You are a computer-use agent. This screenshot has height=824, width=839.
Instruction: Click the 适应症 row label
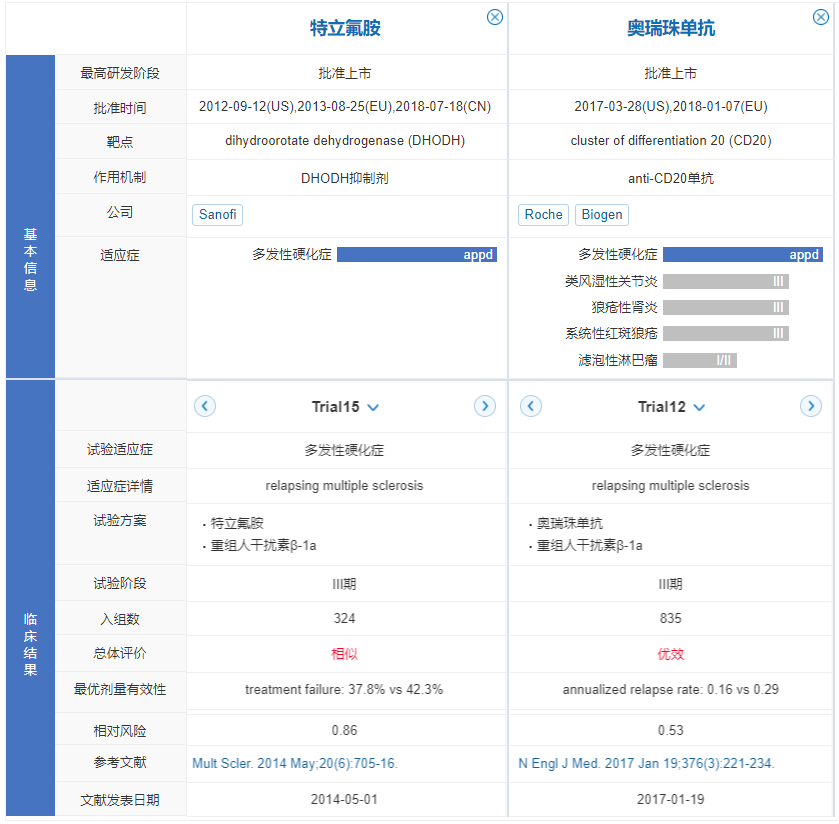coord(120,255)
